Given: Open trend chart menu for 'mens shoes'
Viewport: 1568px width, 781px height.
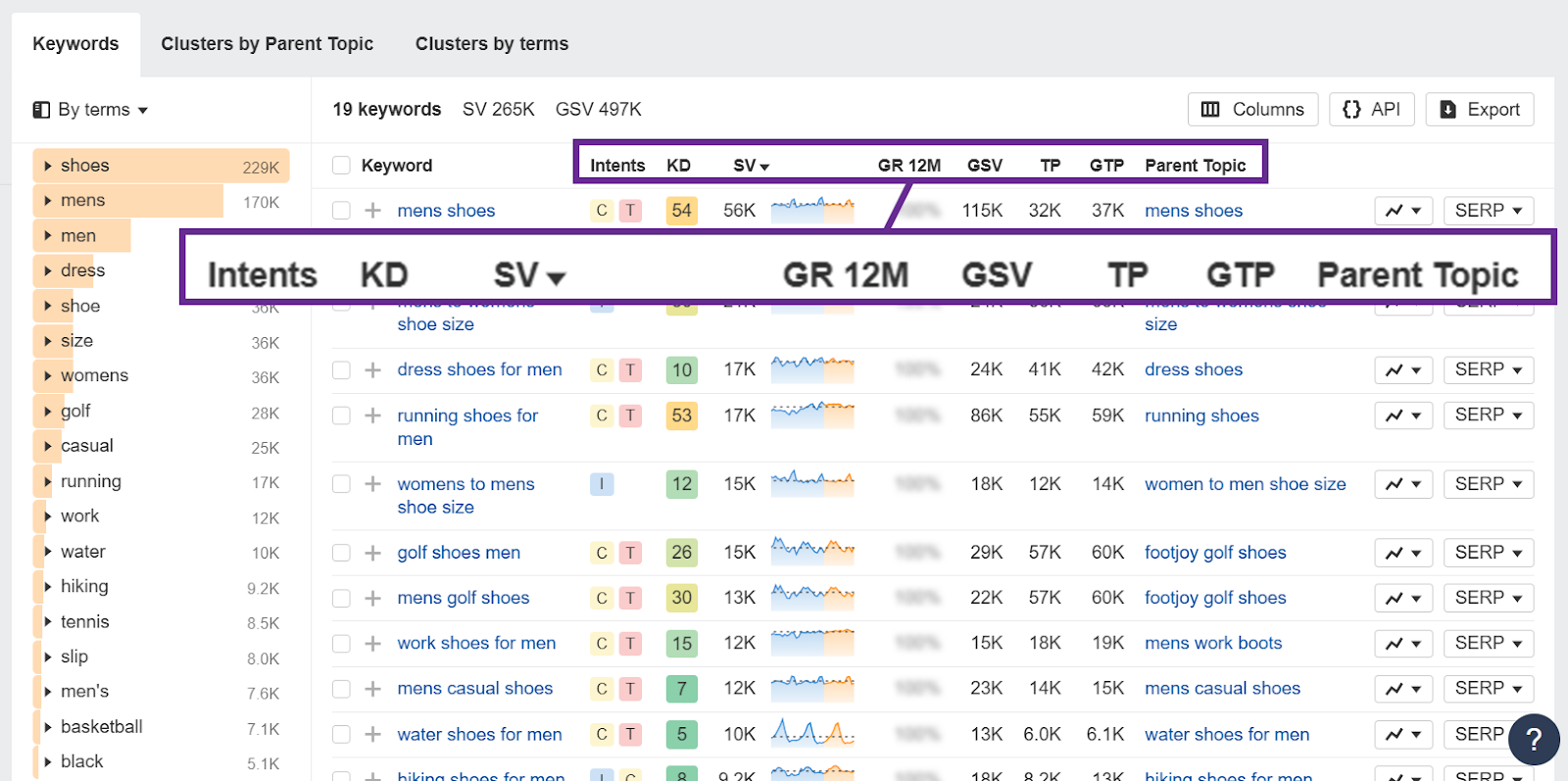Looking at the screenshot, I should [1403, 211].
